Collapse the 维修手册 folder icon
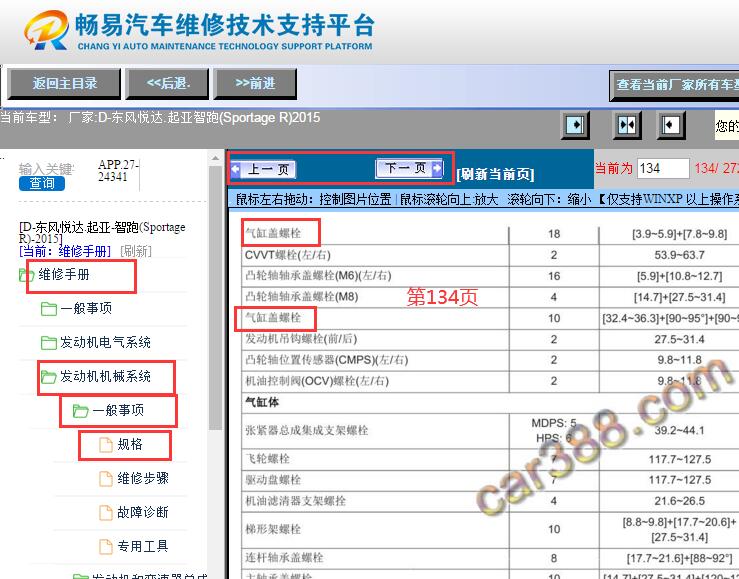This screenshot has width=739, height=579. click(x=26, y=275)
